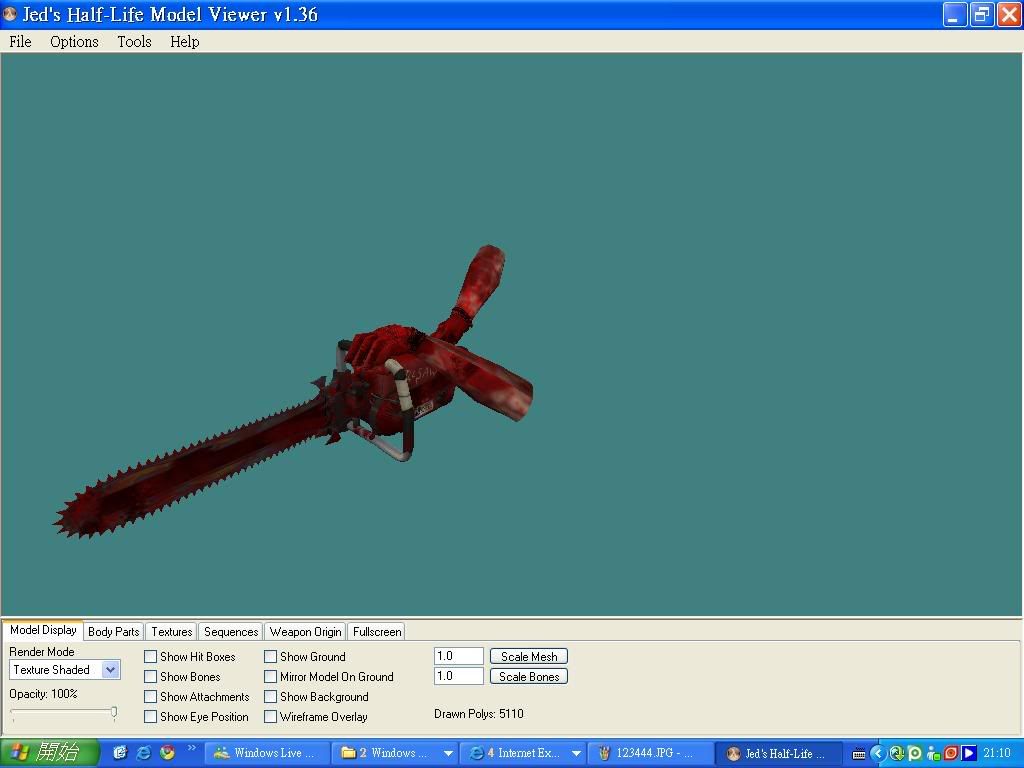Toggle Show Bones checkbox
Viewport: 1024px width, 768px height.
pos(151,677)
